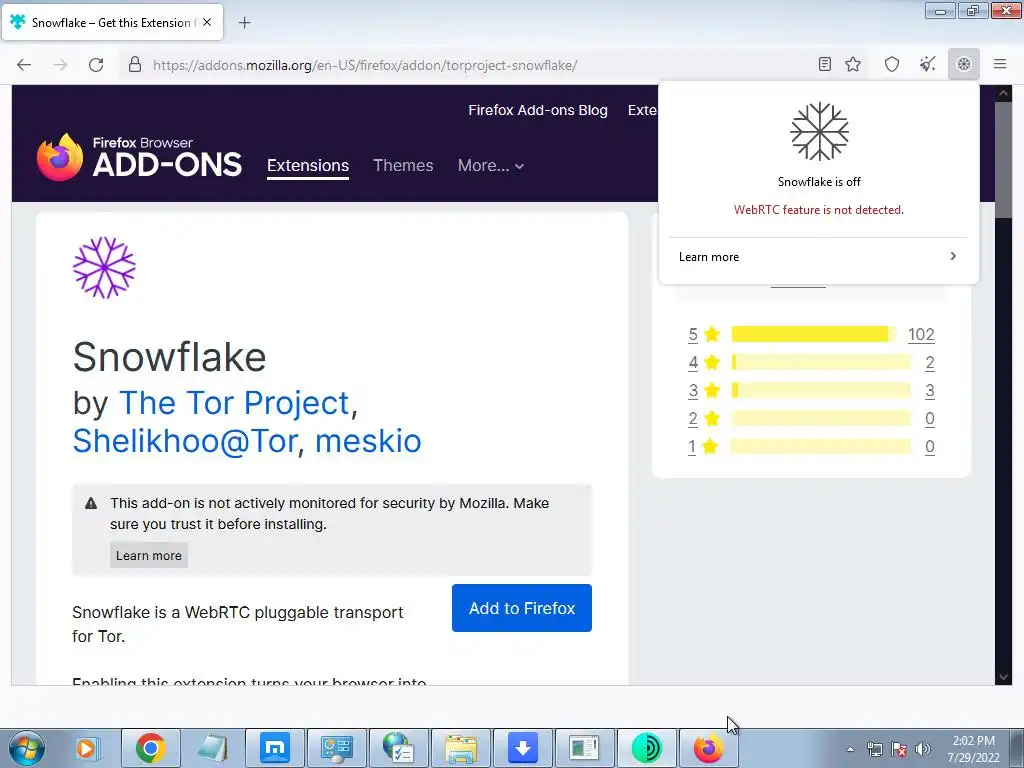
Task: Click the chevron beside Learn more in popup
Action: (953, 256)
